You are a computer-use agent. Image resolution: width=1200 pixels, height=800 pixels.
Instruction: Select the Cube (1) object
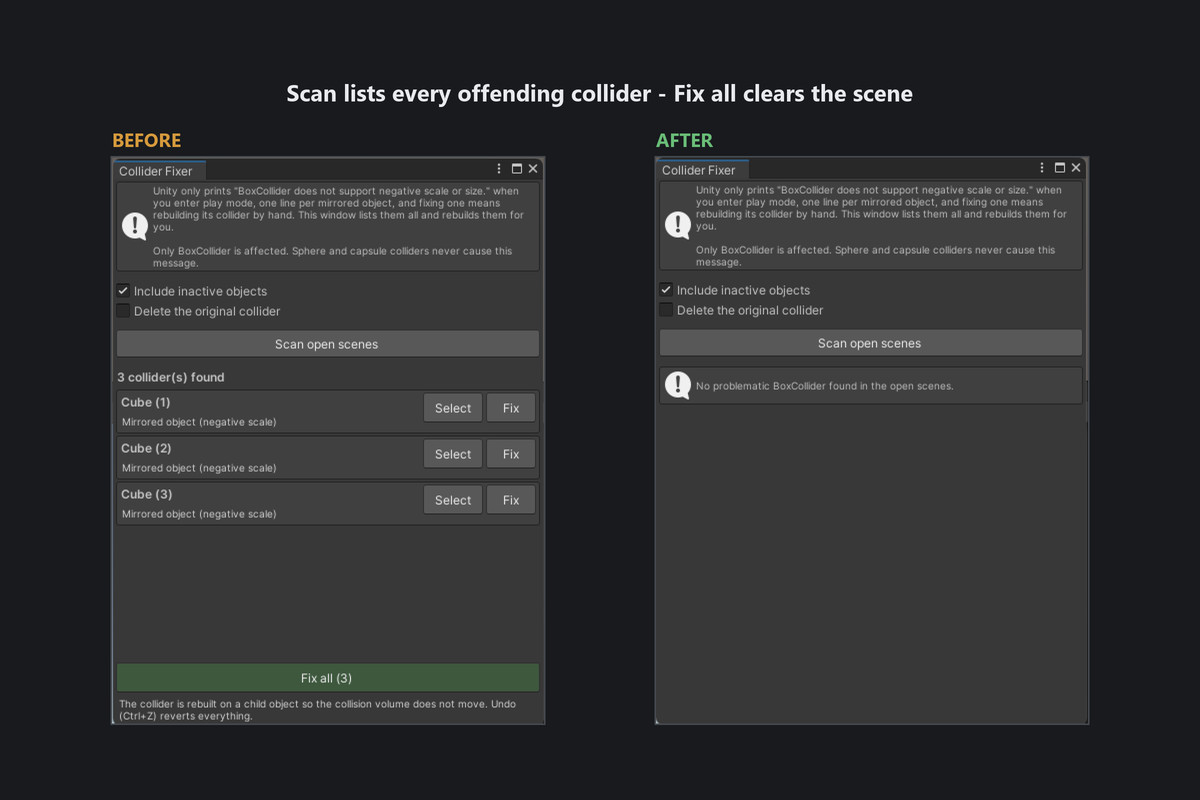pos(453,408)
